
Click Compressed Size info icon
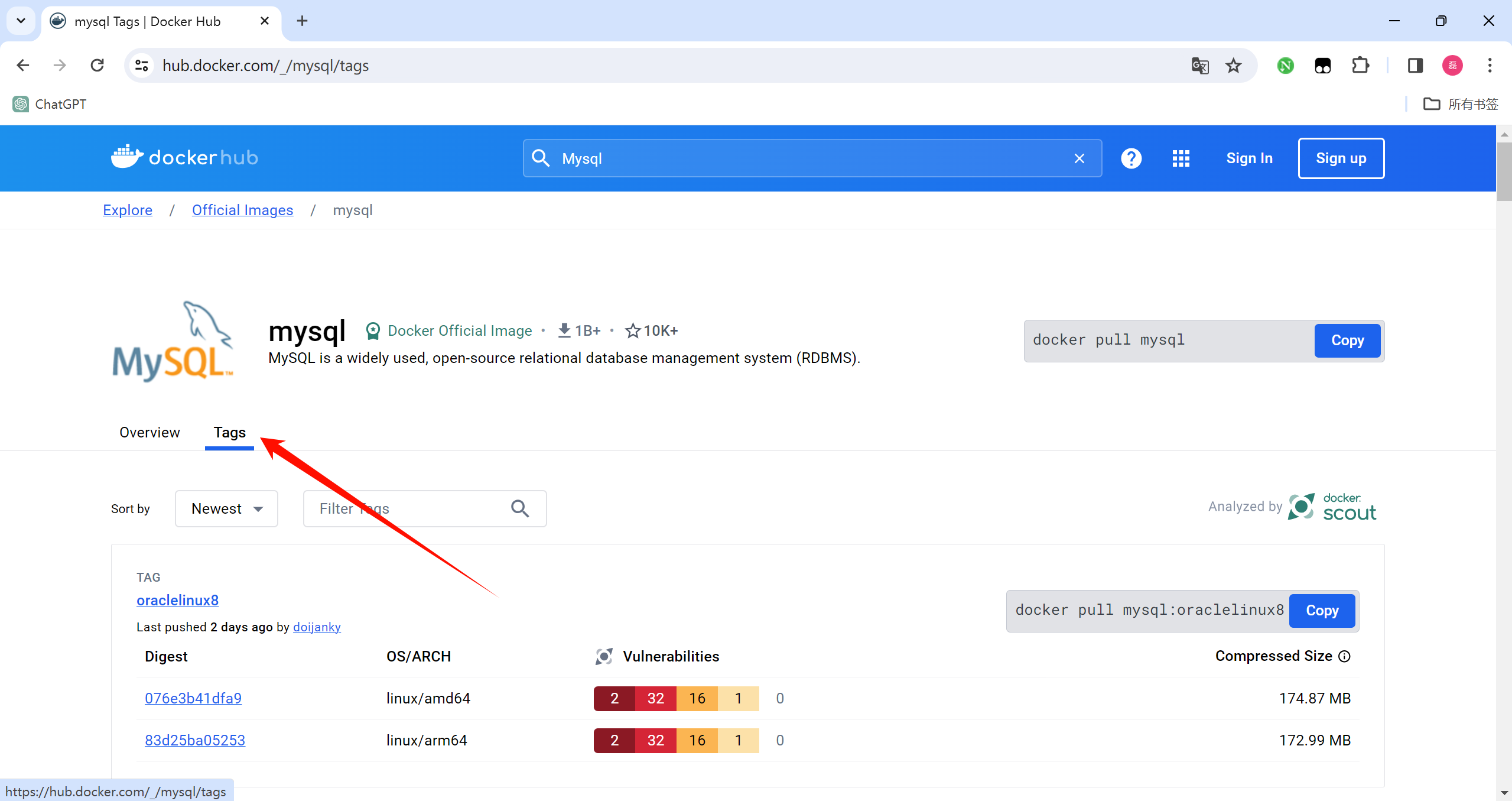(1345, 656)
